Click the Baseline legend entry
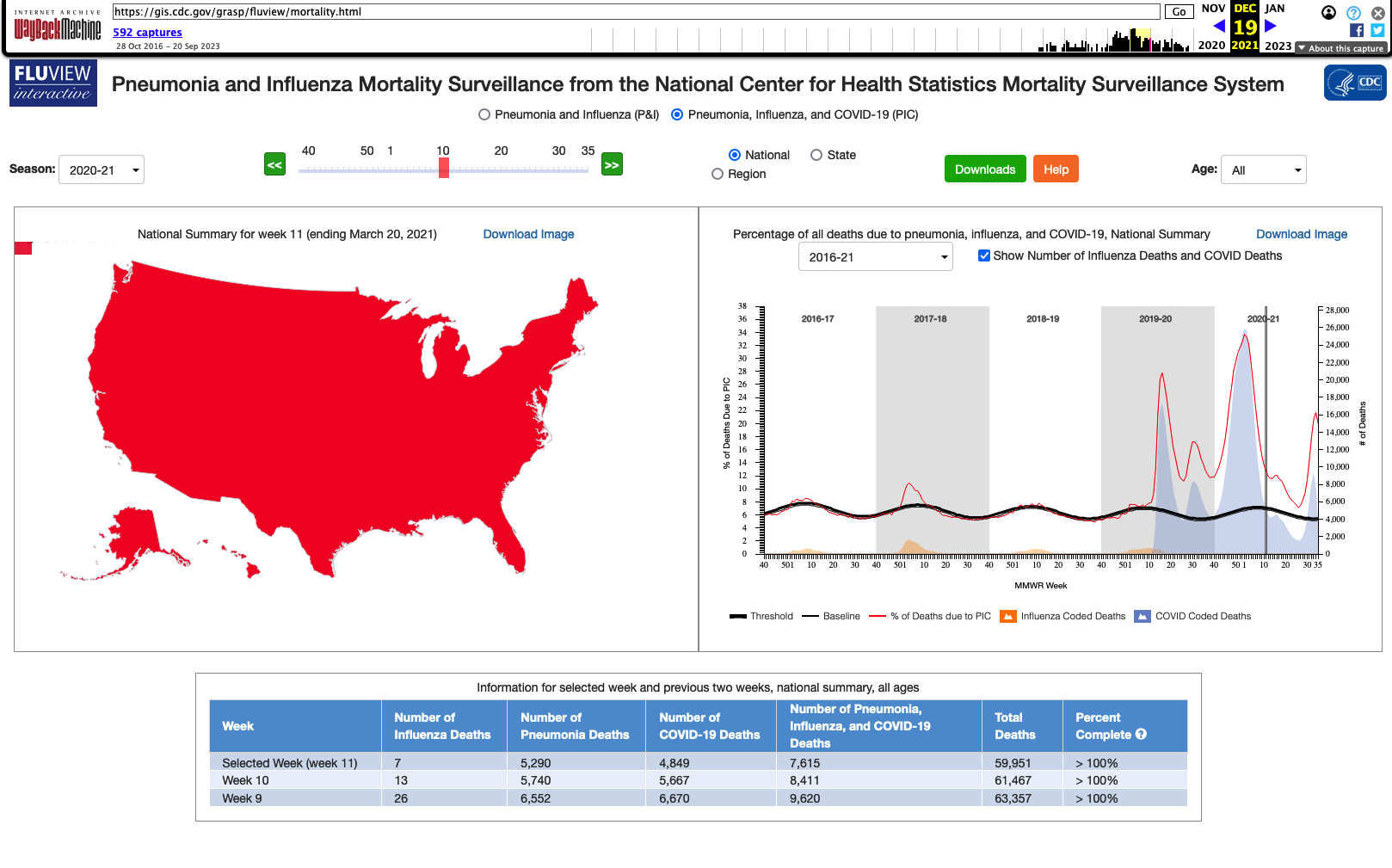 click(x=831, y=616)
